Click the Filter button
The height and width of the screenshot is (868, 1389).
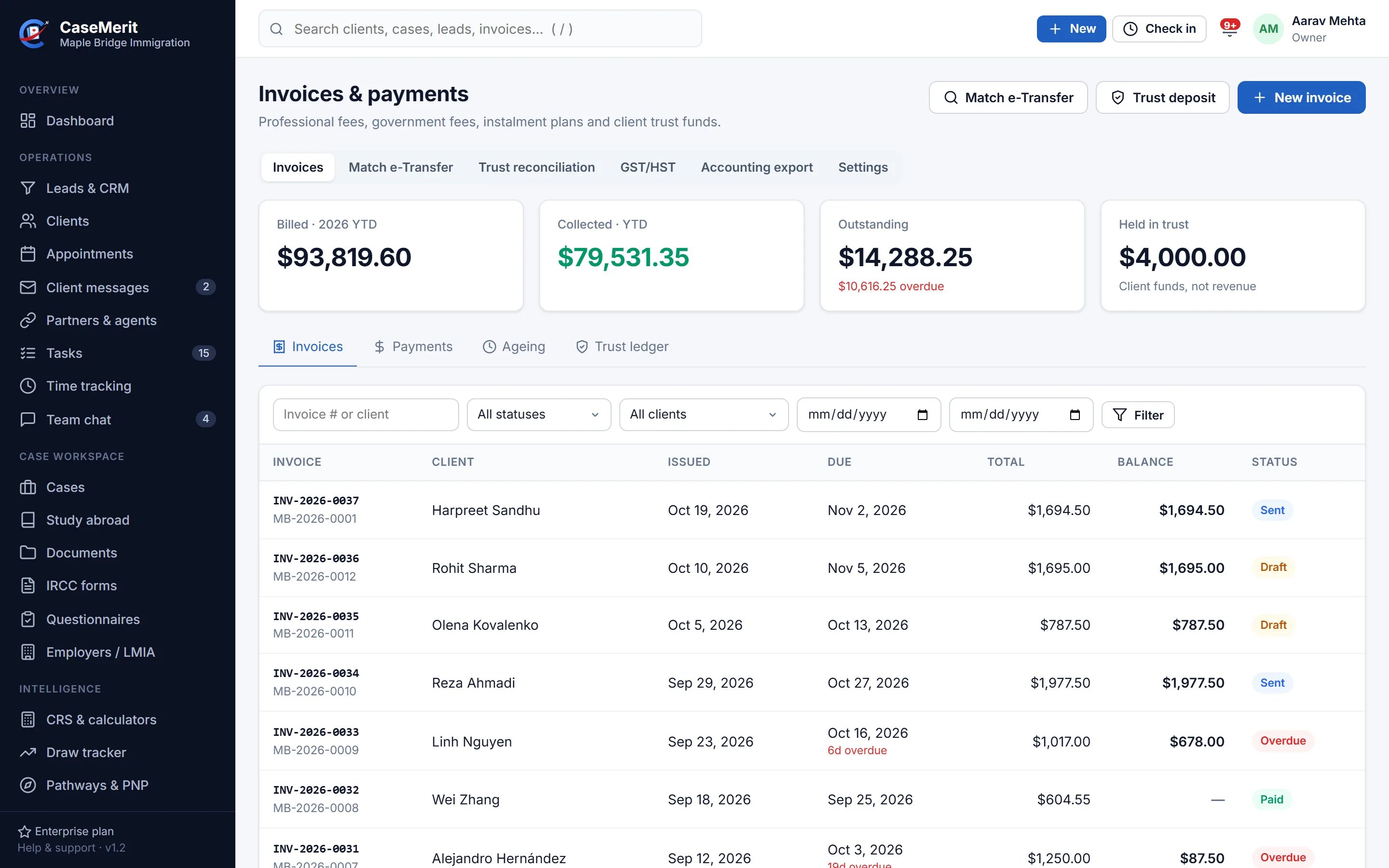point(1138,415)
